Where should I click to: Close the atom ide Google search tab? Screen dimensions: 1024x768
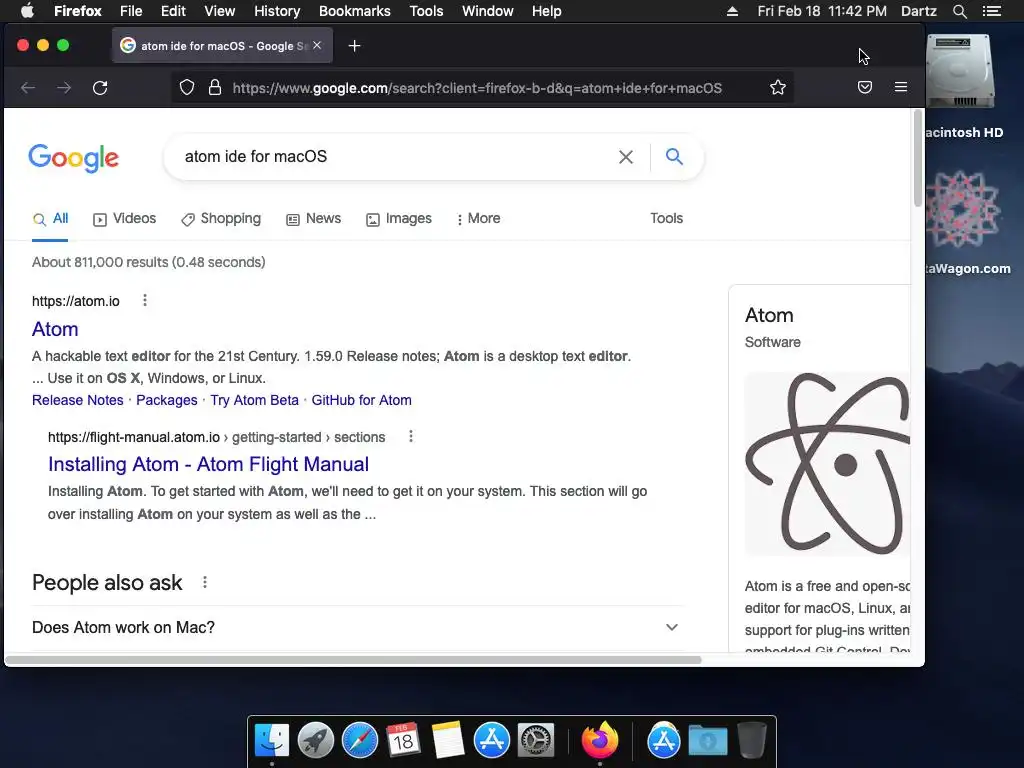317,45
